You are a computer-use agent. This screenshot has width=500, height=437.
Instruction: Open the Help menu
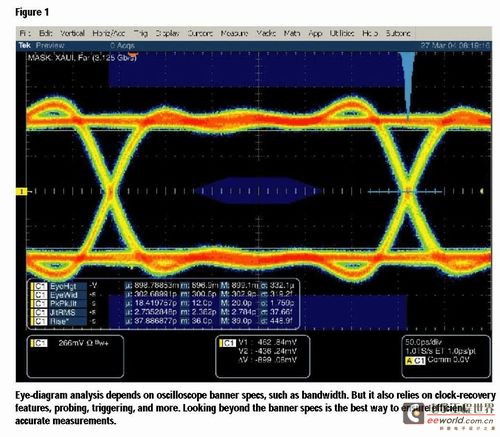tap(370, 33)
